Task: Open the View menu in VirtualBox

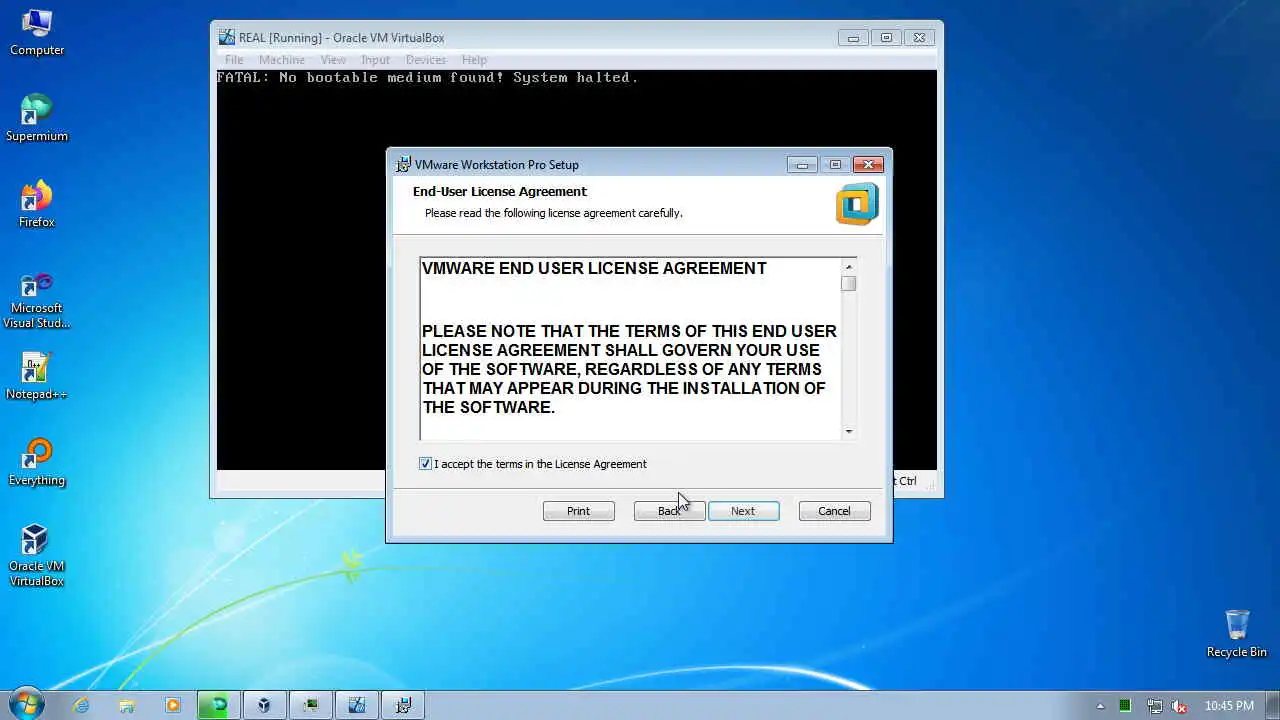Action: point(333,60)
